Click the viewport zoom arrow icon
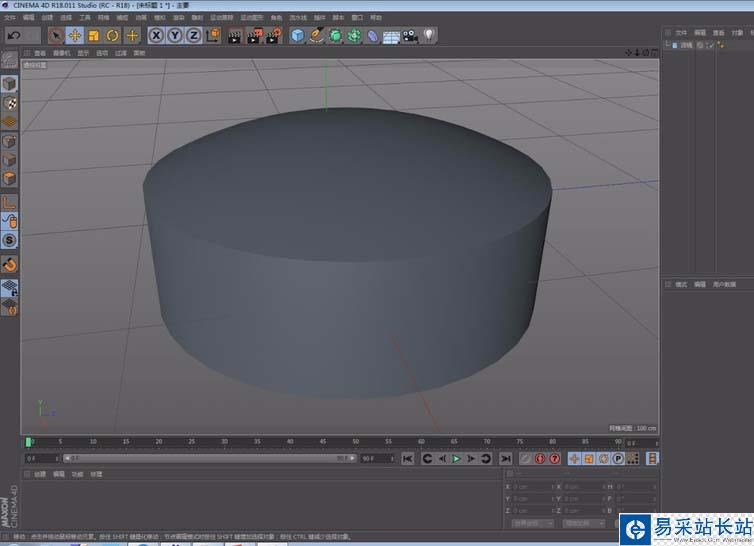 click(x=637, y=53)
